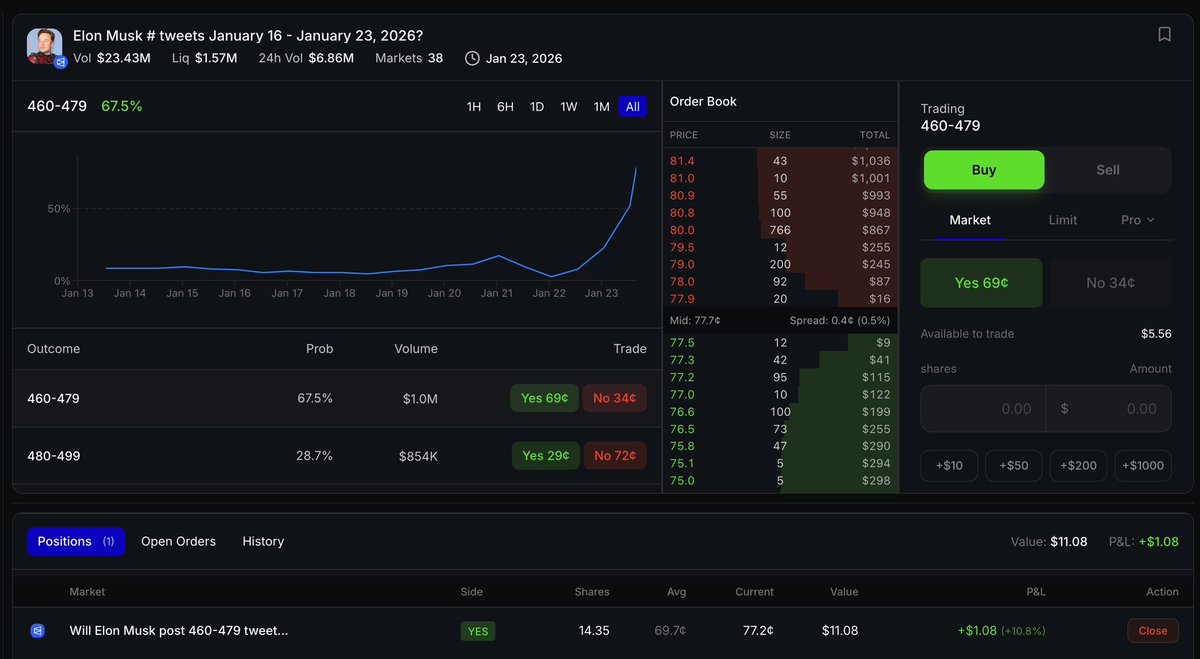This screenshot has width=1200, height=659.
Task: Select the 1H chart timeframe
Action: 474,106
